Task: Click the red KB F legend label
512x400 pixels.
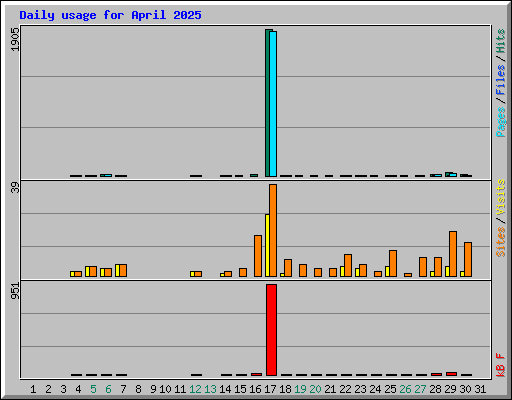Action: [500, 365]
